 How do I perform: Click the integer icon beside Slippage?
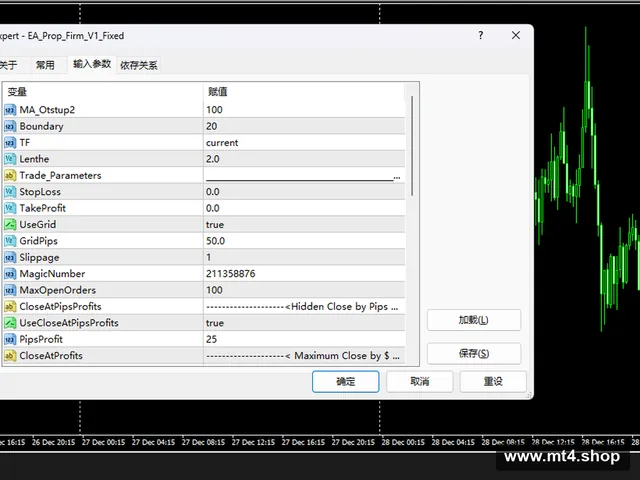point(10,258)
